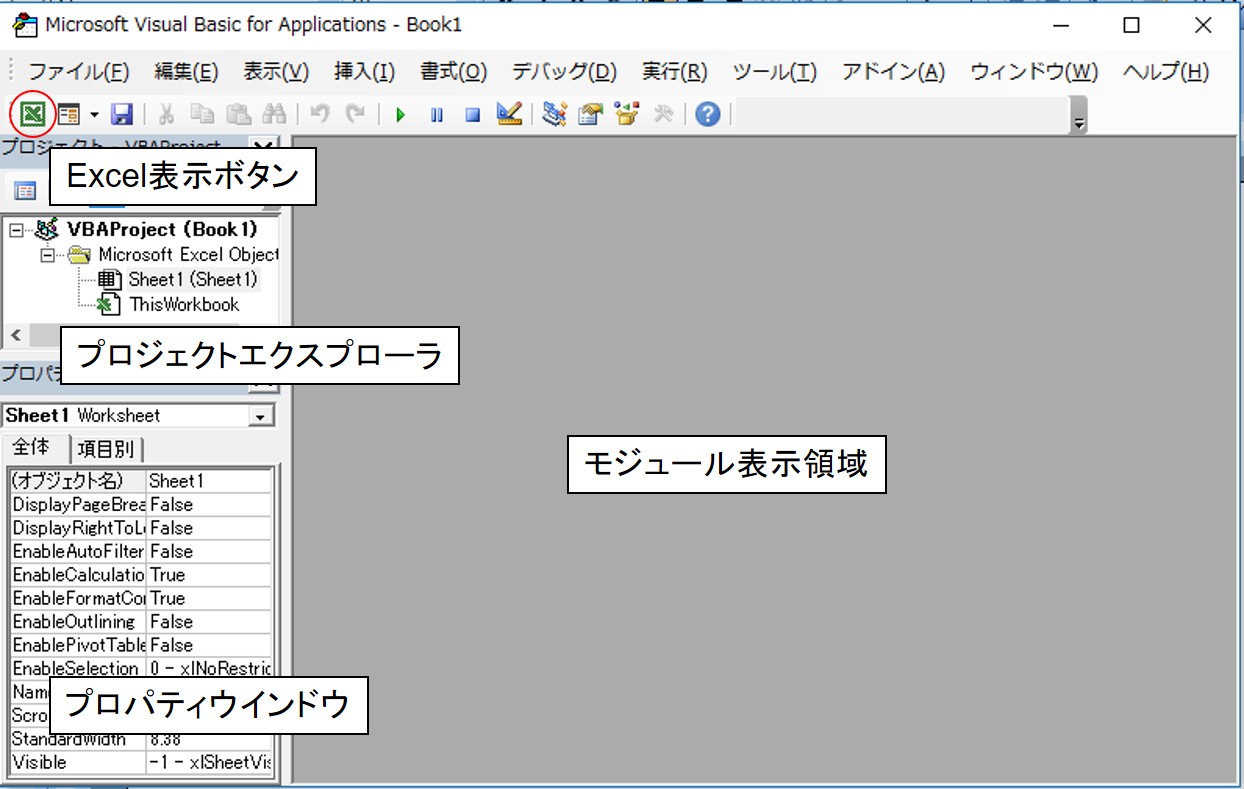Switch to the 項目別 properties tab
Image resolution: width=1244 pixels, height=789 pixels.
click(110, 449)
